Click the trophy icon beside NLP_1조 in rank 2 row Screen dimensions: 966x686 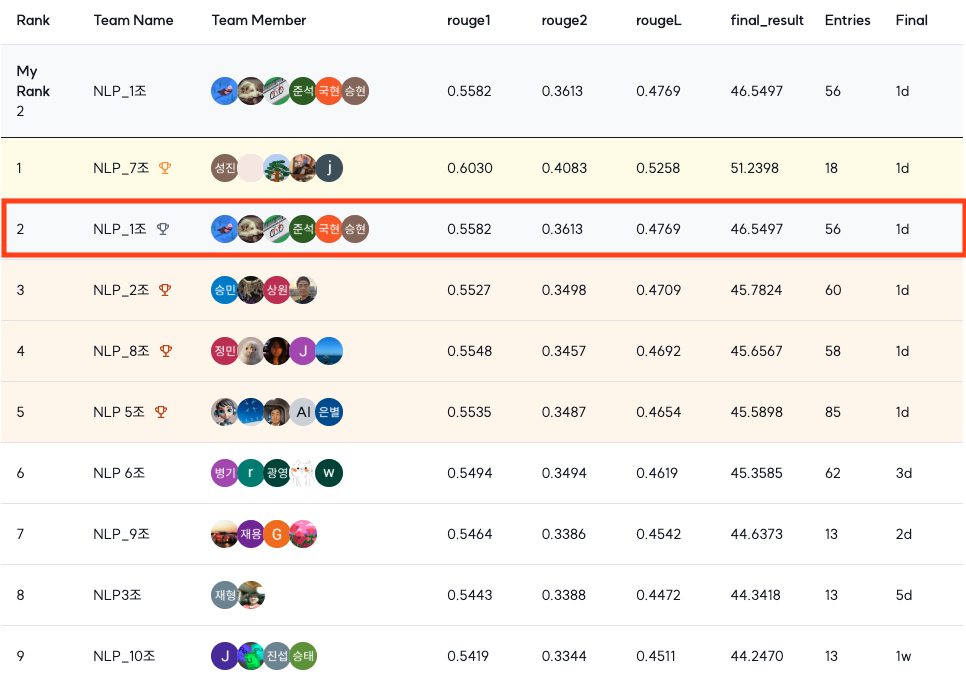tap(163, 228)
